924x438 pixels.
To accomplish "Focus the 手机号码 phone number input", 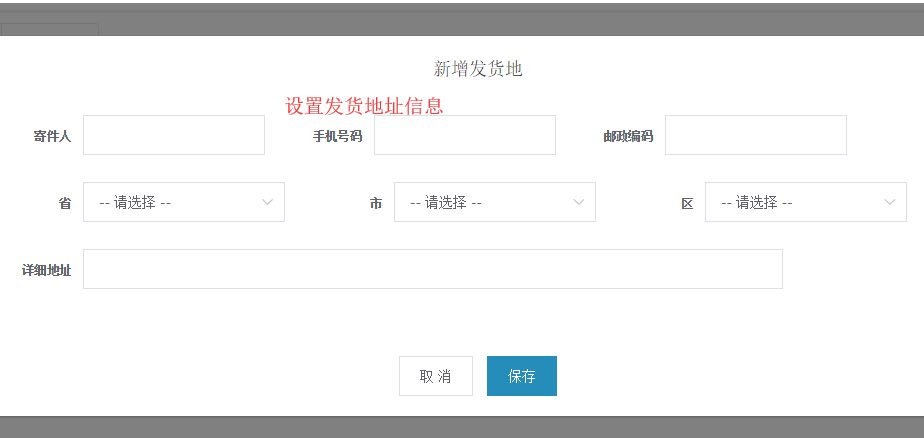I will (464, 135).
